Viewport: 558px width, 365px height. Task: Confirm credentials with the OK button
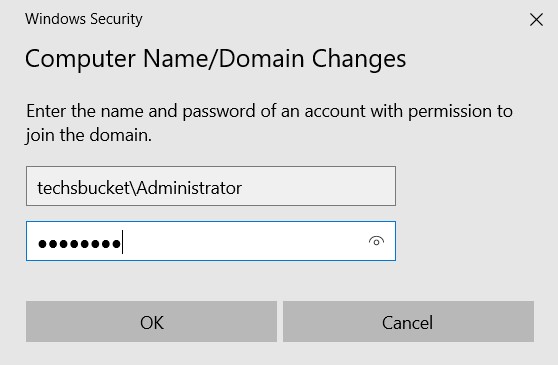[x=151, y=322]
